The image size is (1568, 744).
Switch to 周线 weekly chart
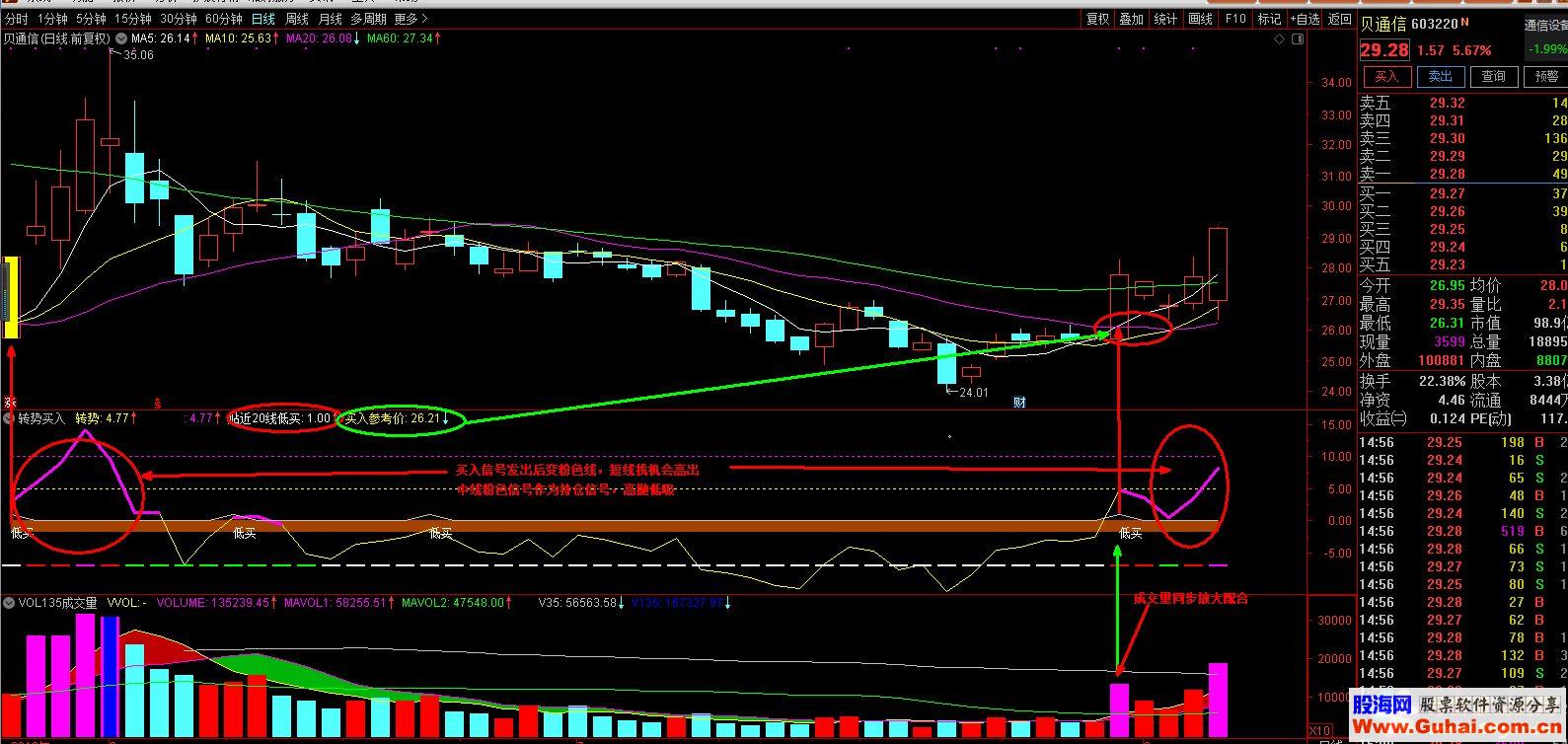[x=297, y=19]
